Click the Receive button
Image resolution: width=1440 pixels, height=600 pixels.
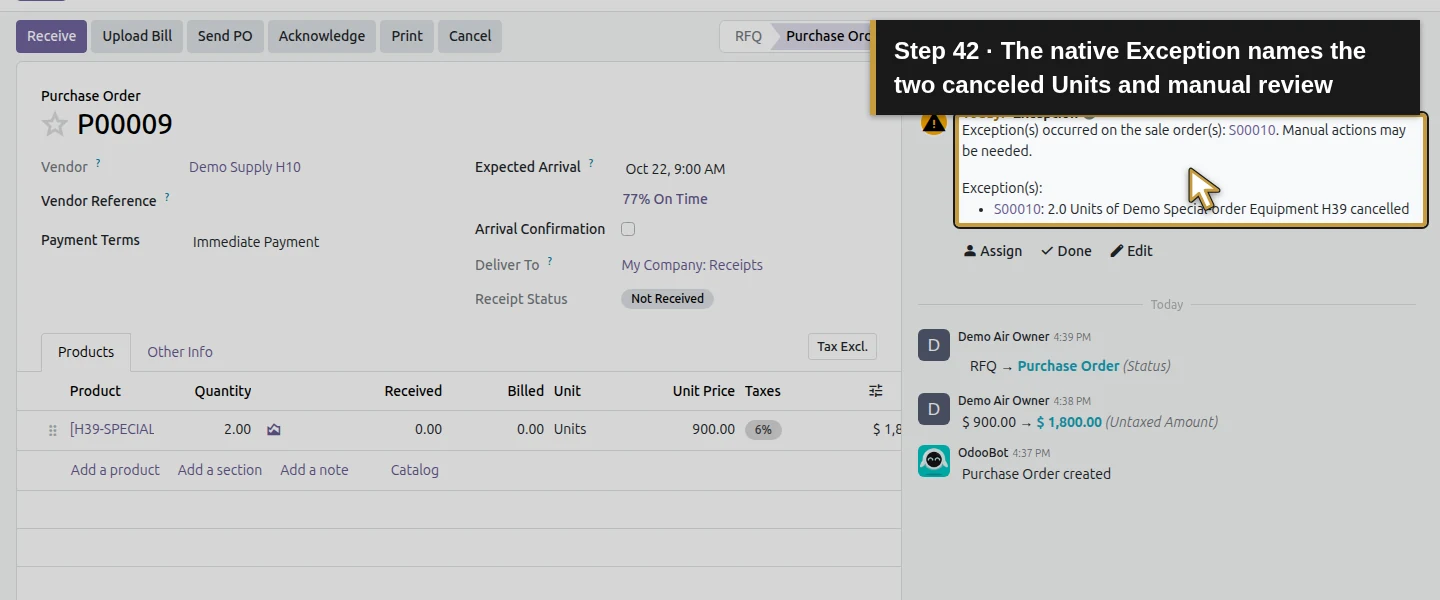point(51,36)
